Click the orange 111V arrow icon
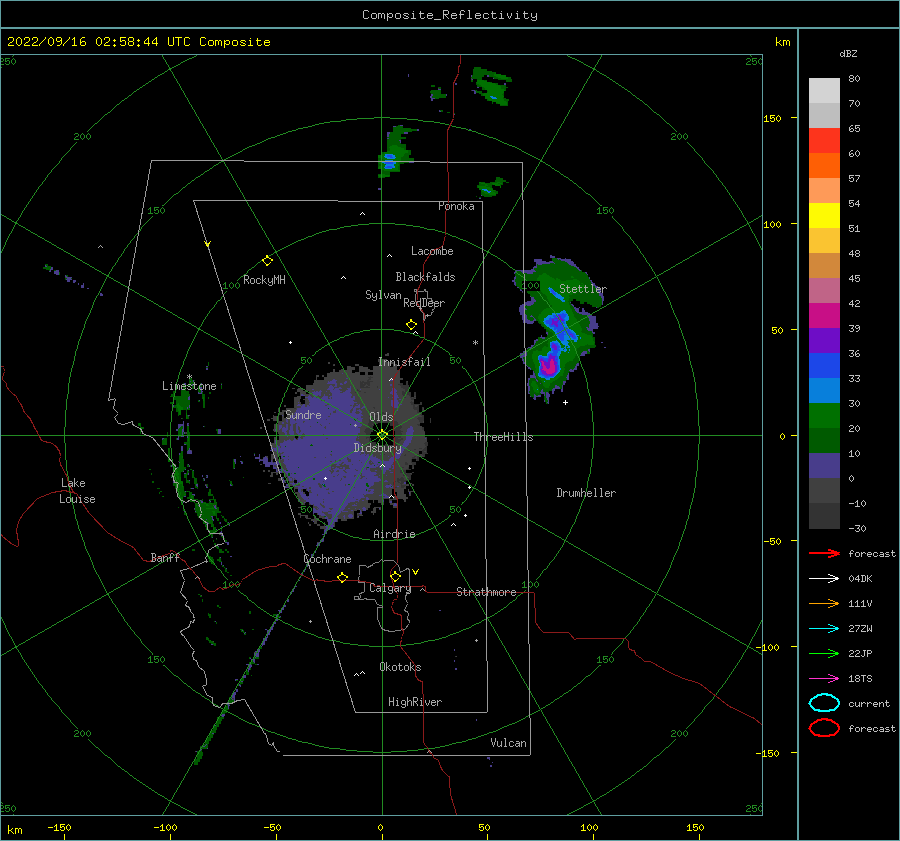900x841 pixels. click(x=824, y=603)
